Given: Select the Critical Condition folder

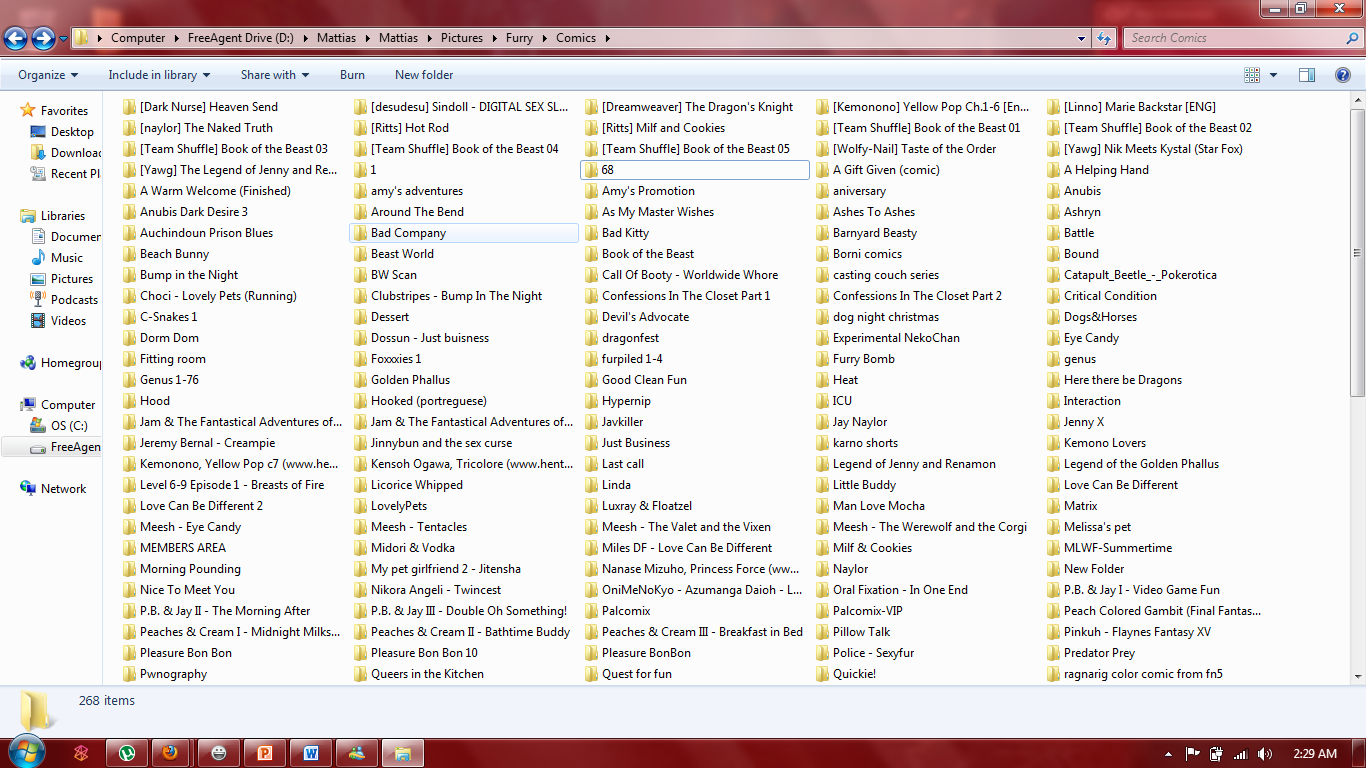Looking at the screenshot, I should pyautogui.click(x=1110, y=296).
